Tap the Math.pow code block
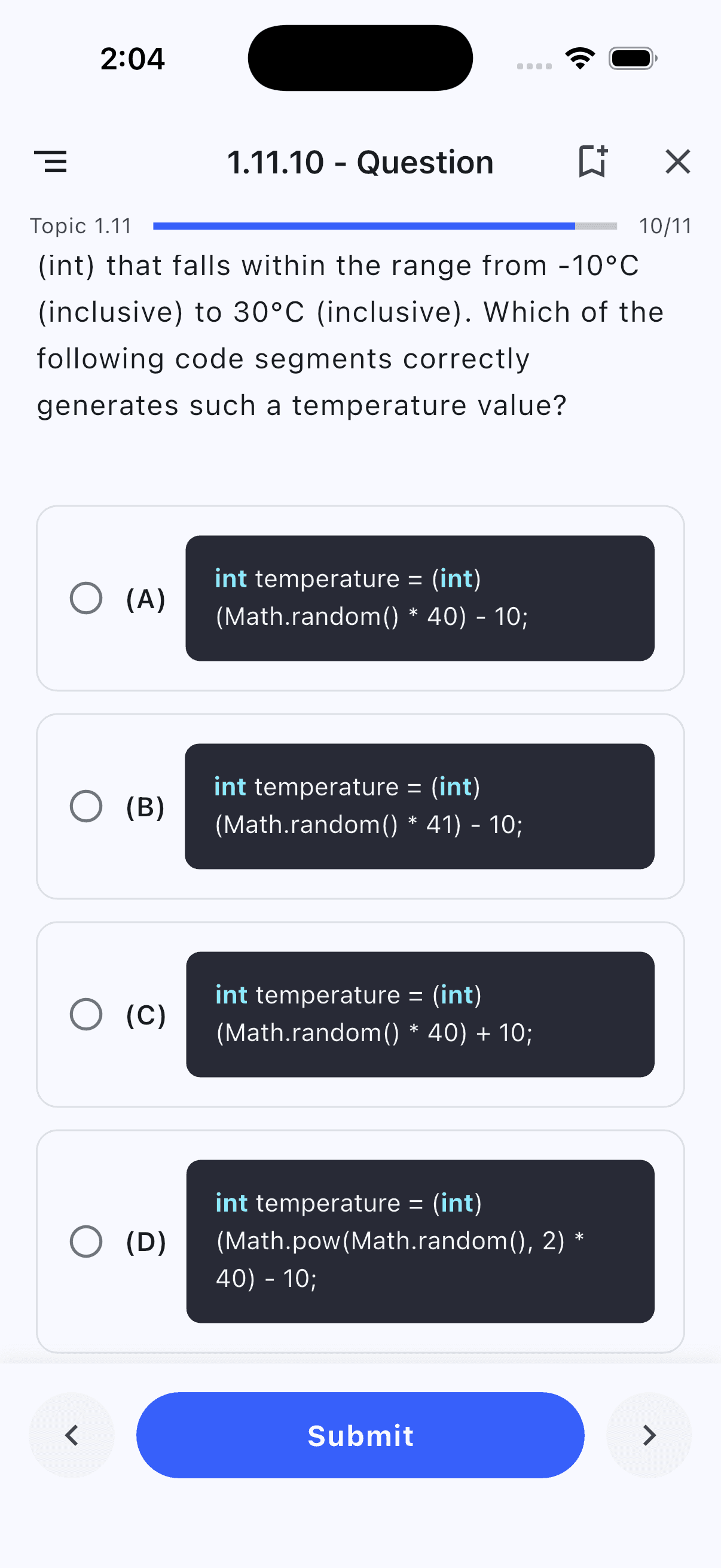The image size is (721, 1568). pos(420,1241)
